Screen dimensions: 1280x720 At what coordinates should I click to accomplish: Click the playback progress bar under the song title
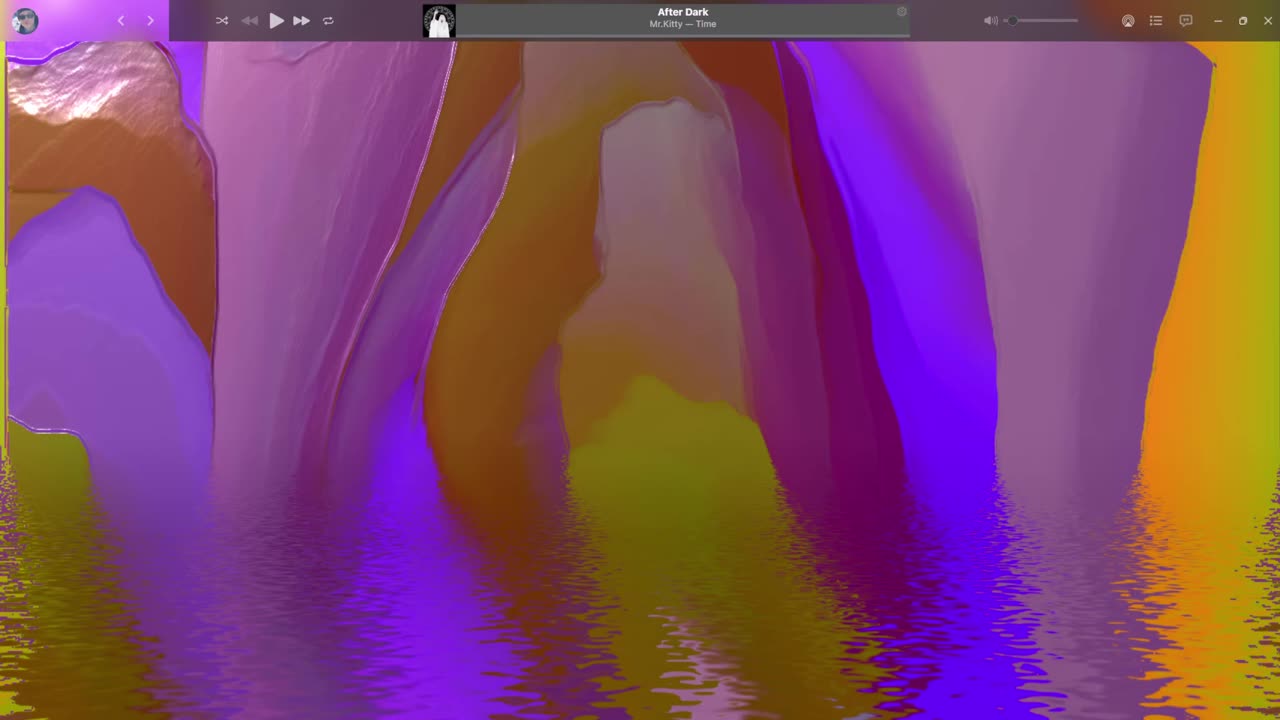click(x=683, y=36)
